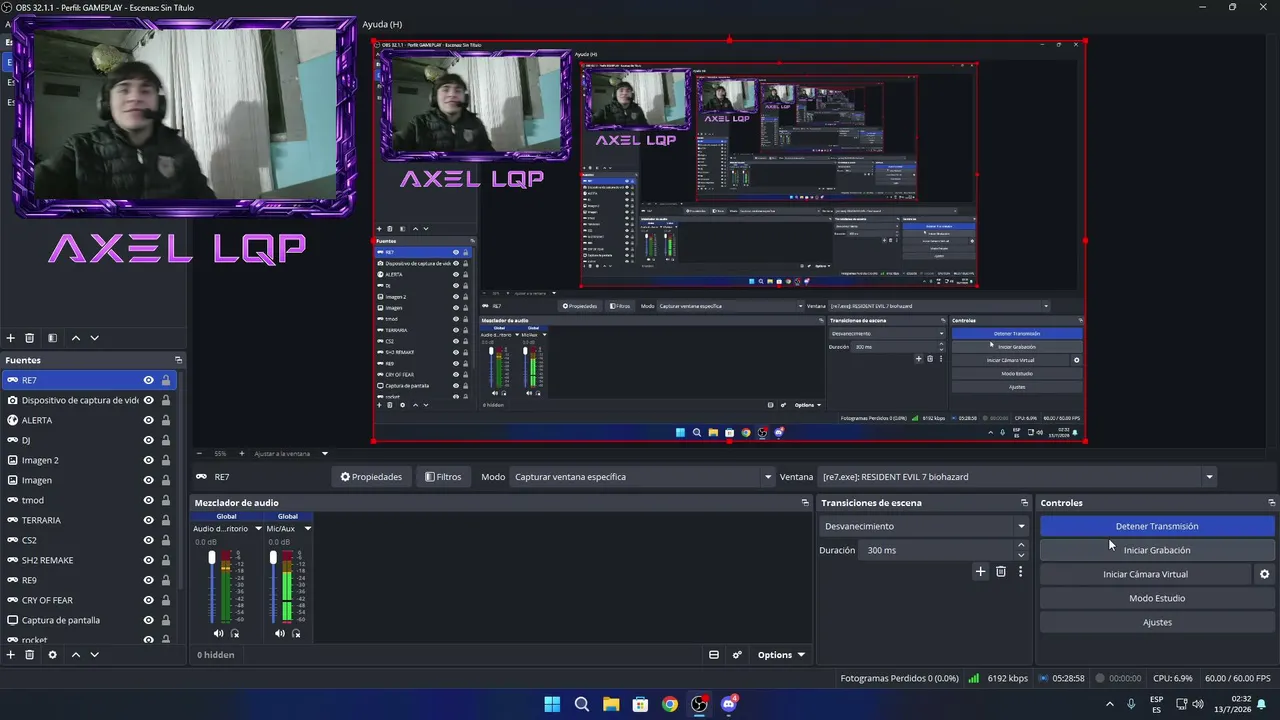1280x720 pixels.
Task: Click Detener Transmisión button
Action: click(1157, 526)
